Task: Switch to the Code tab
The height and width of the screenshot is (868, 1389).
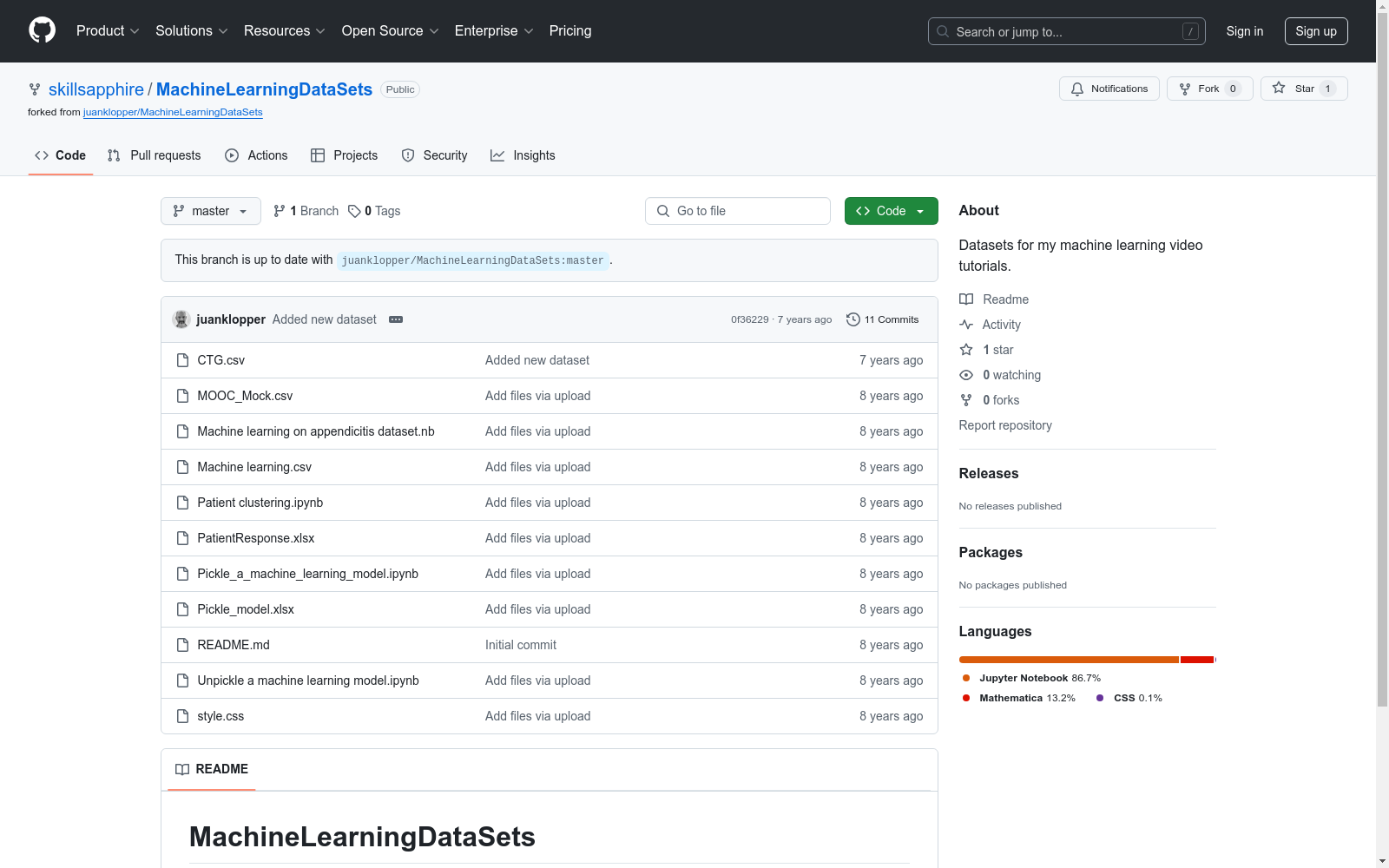Action: 61,155
